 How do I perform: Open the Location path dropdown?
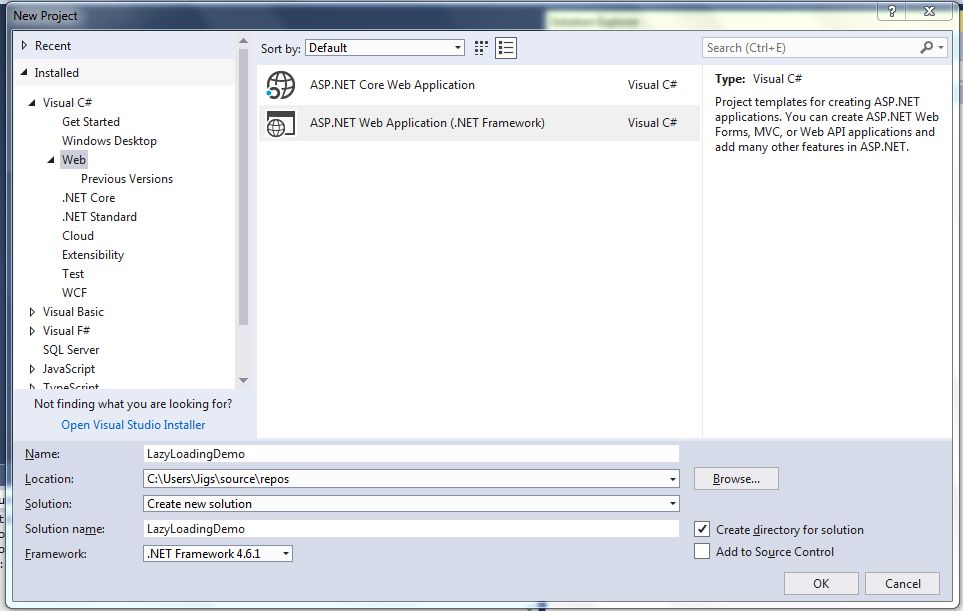pyautogui.click(x=673, y=479)
